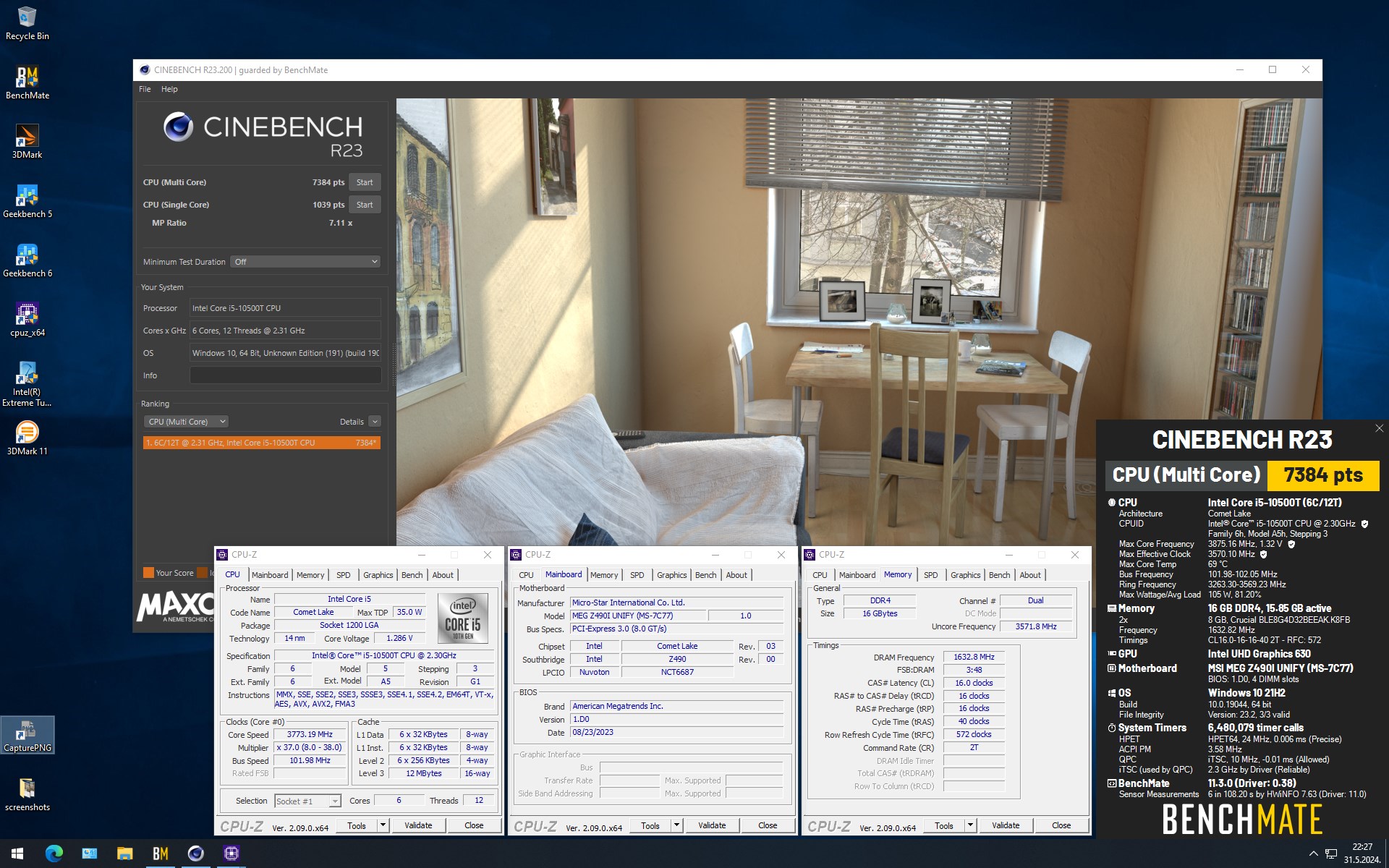Open Graphics tab in Memory CPU-Z window

pos(966,575)
